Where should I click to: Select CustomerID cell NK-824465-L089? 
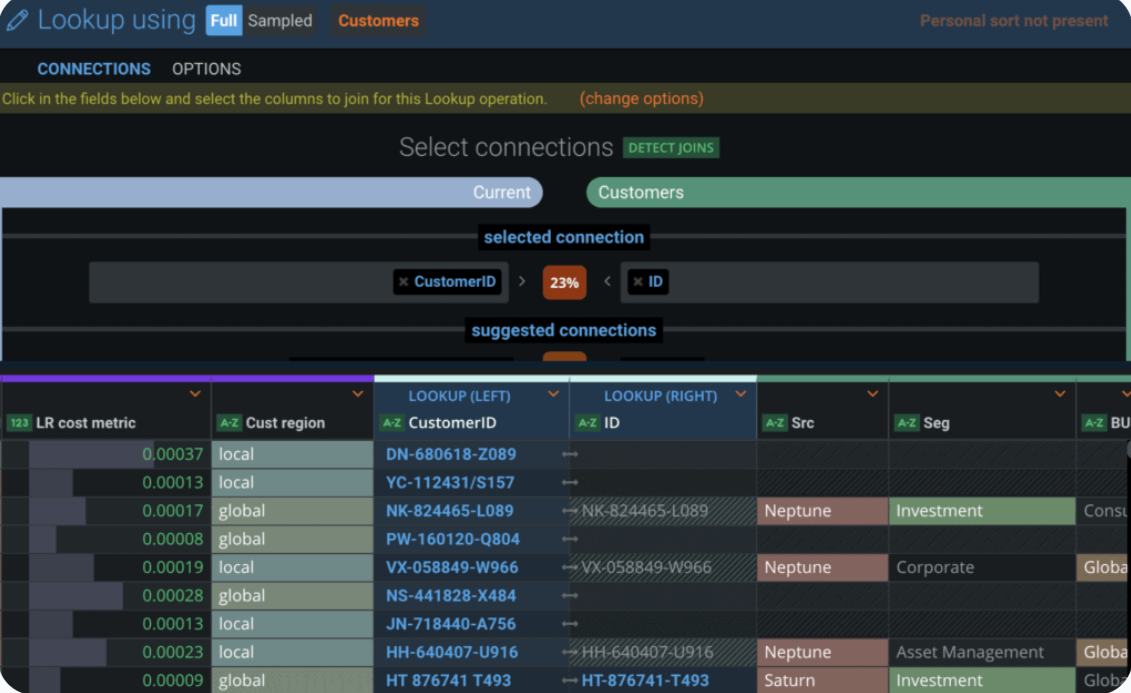471,511
